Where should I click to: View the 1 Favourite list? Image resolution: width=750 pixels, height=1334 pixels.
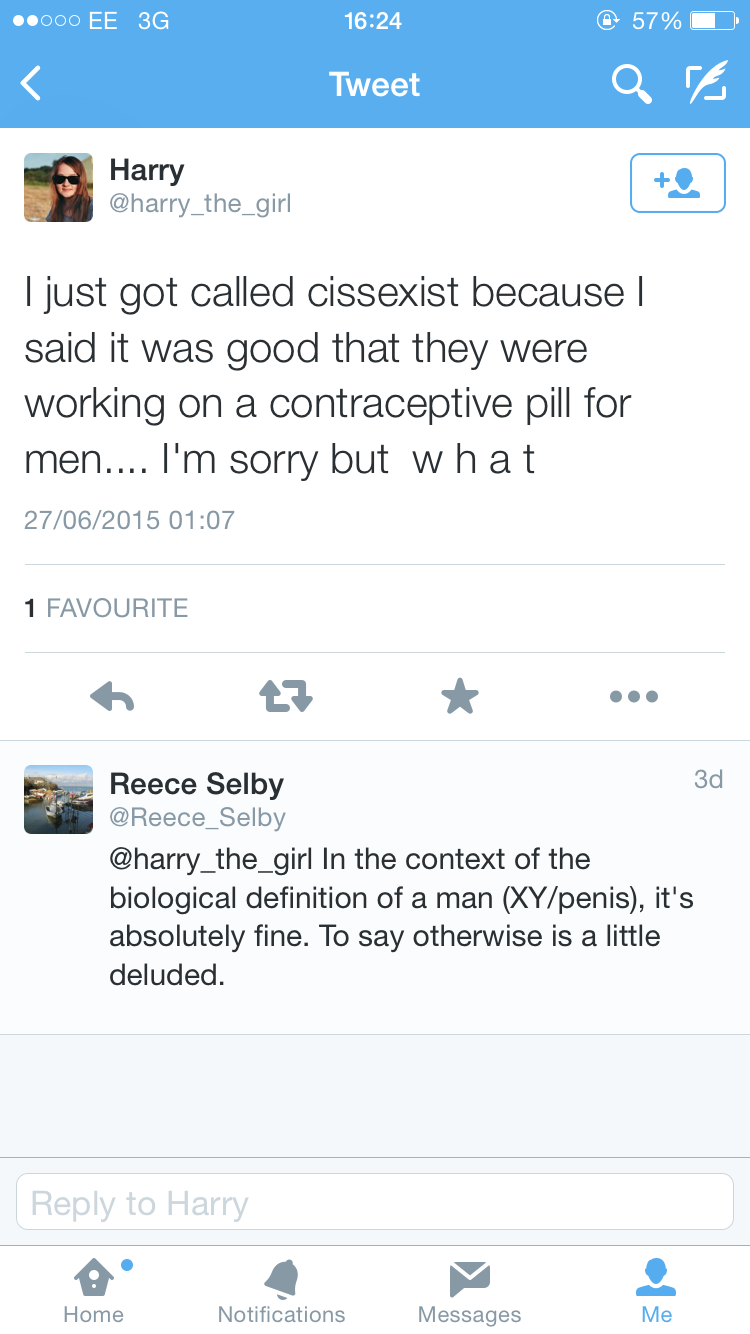click(106, 608)
